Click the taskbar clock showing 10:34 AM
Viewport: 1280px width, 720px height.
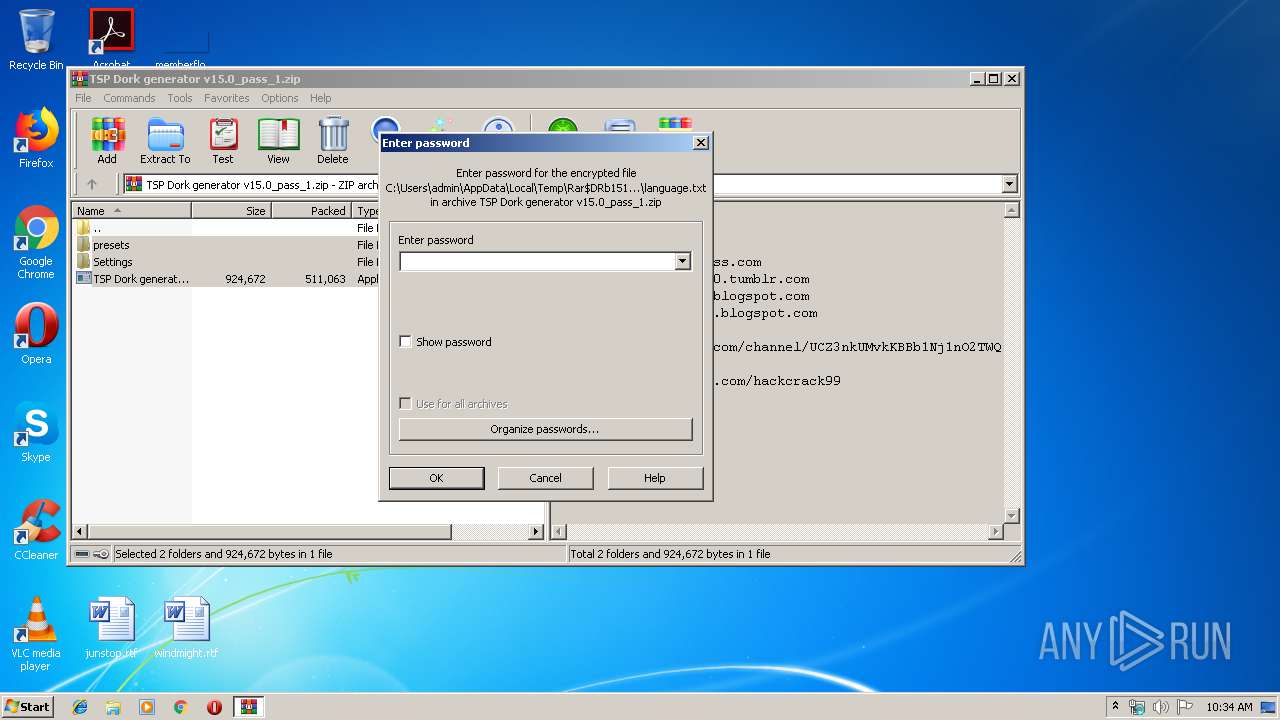[x=1229, y=707]
